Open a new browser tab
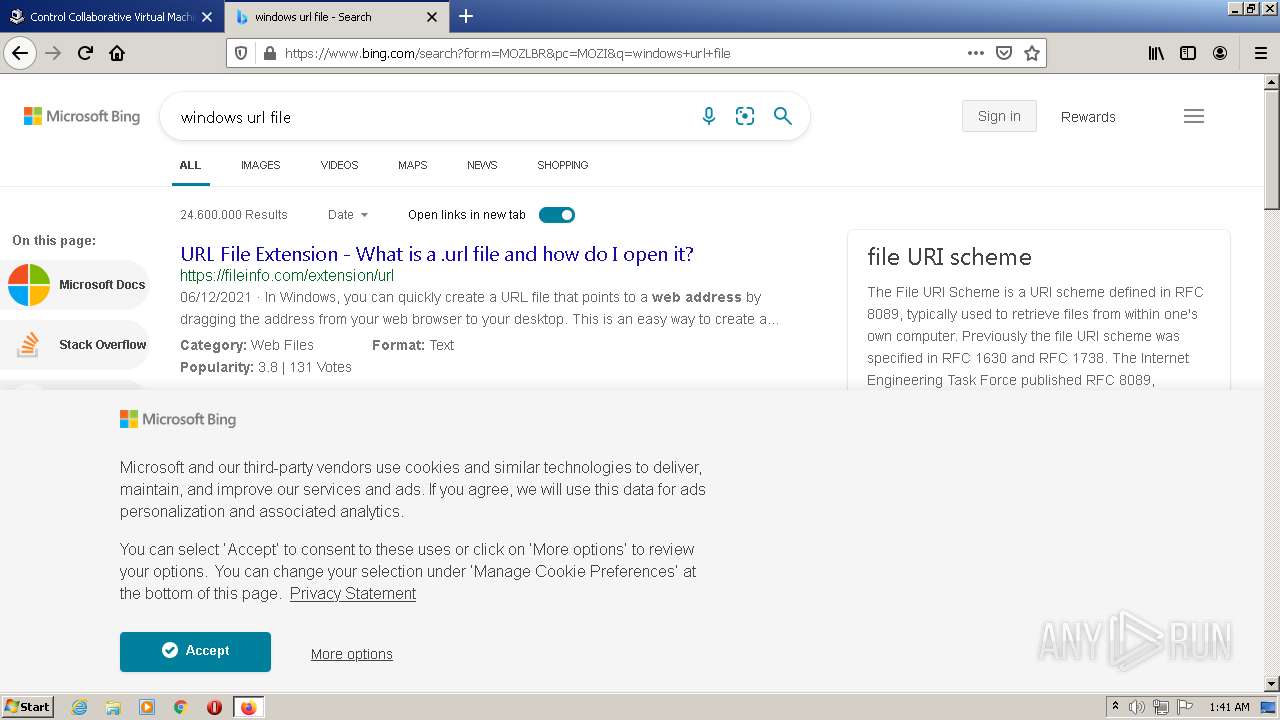This screenshot has height=720, width=1280. [x=466, y=16]
